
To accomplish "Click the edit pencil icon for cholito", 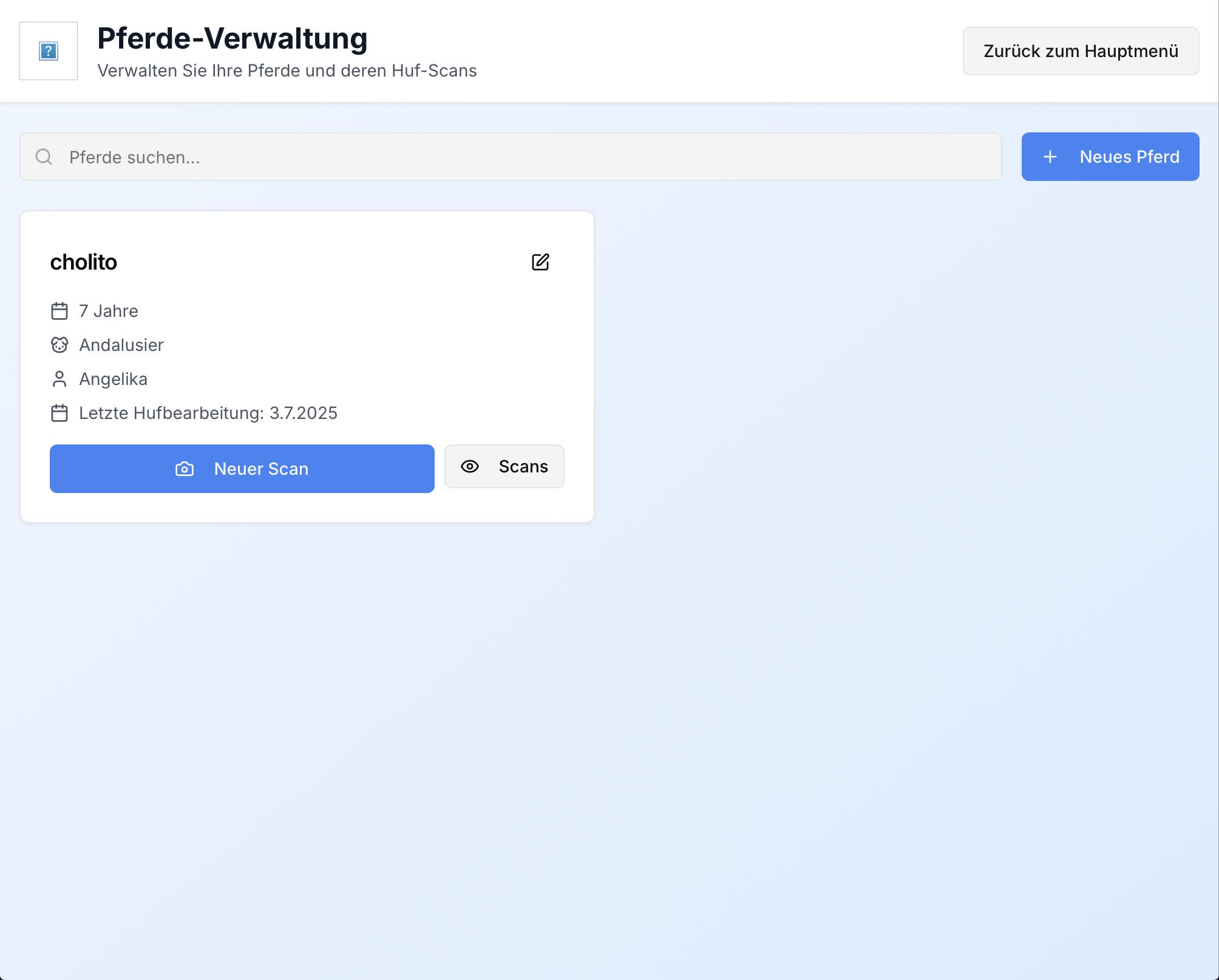I will point(540,262).
